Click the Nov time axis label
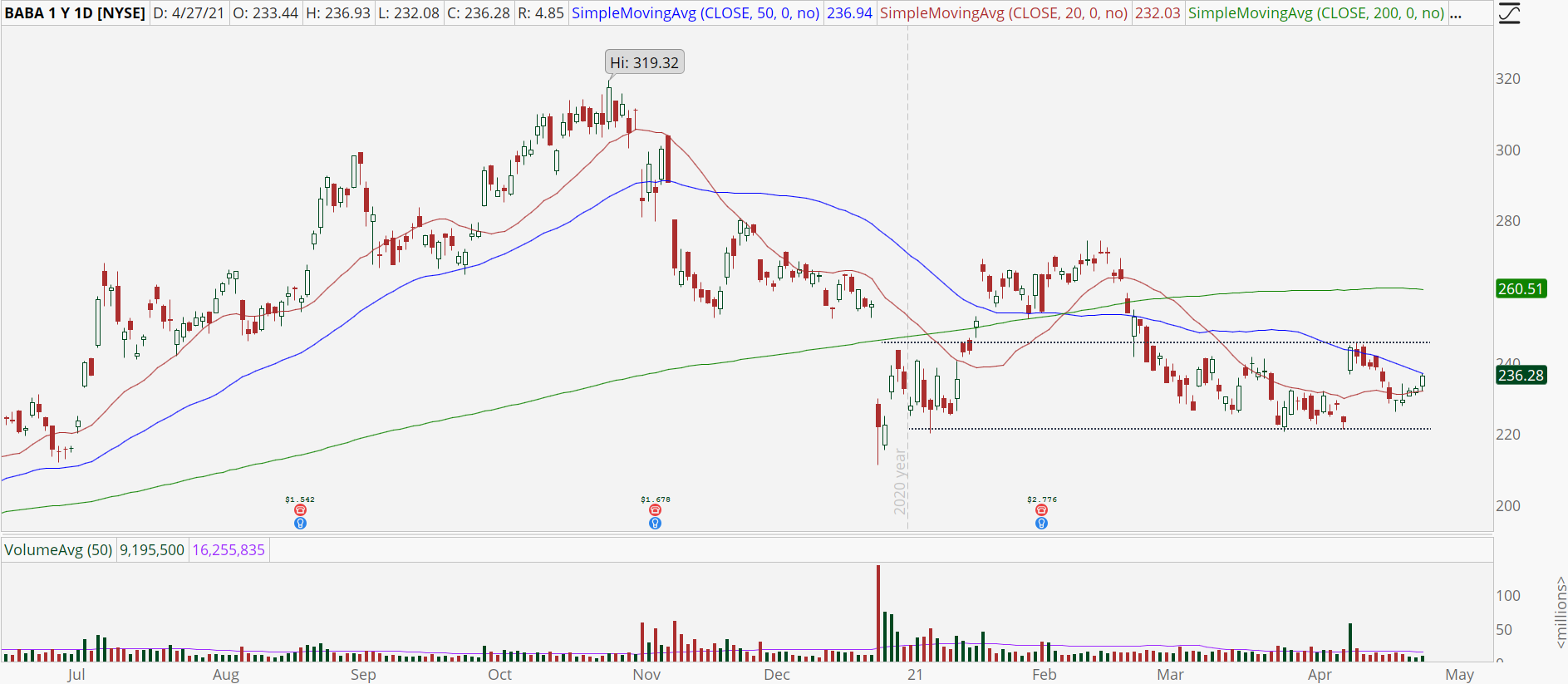 [x=646, y=674]
